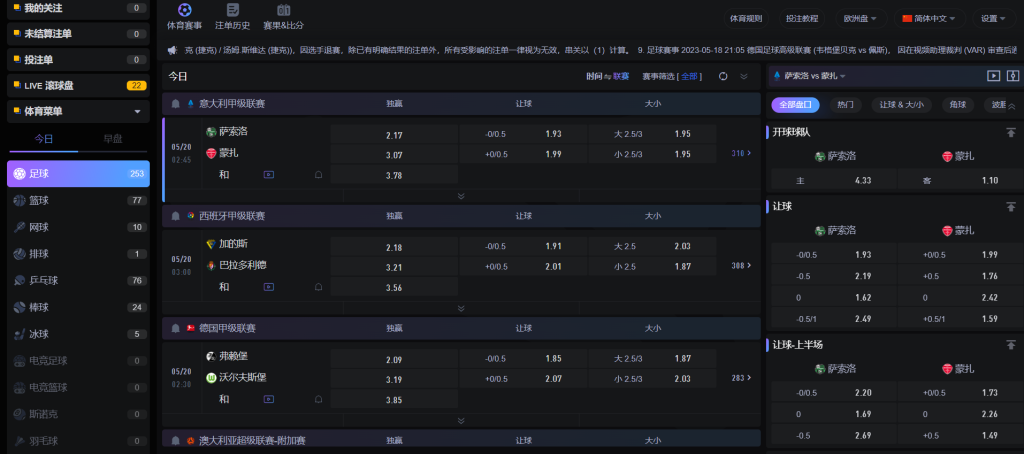Open the pitch tracker icon in right panel
The width and height of the screenshot is (1024, 454).
1012,76
